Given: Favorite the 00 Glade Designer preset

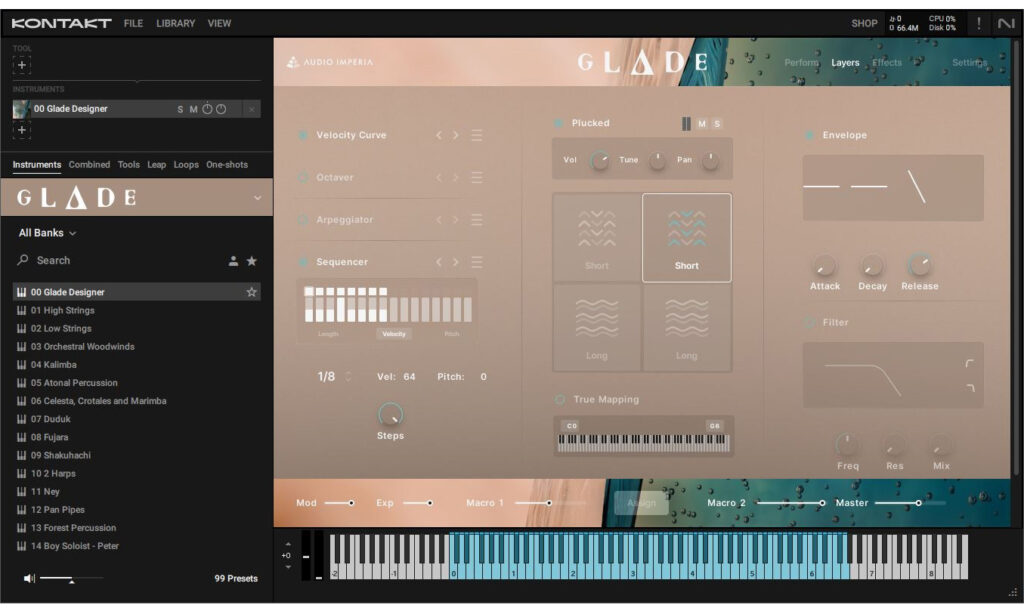Looking at the screenshot, I should pos(252,292).
